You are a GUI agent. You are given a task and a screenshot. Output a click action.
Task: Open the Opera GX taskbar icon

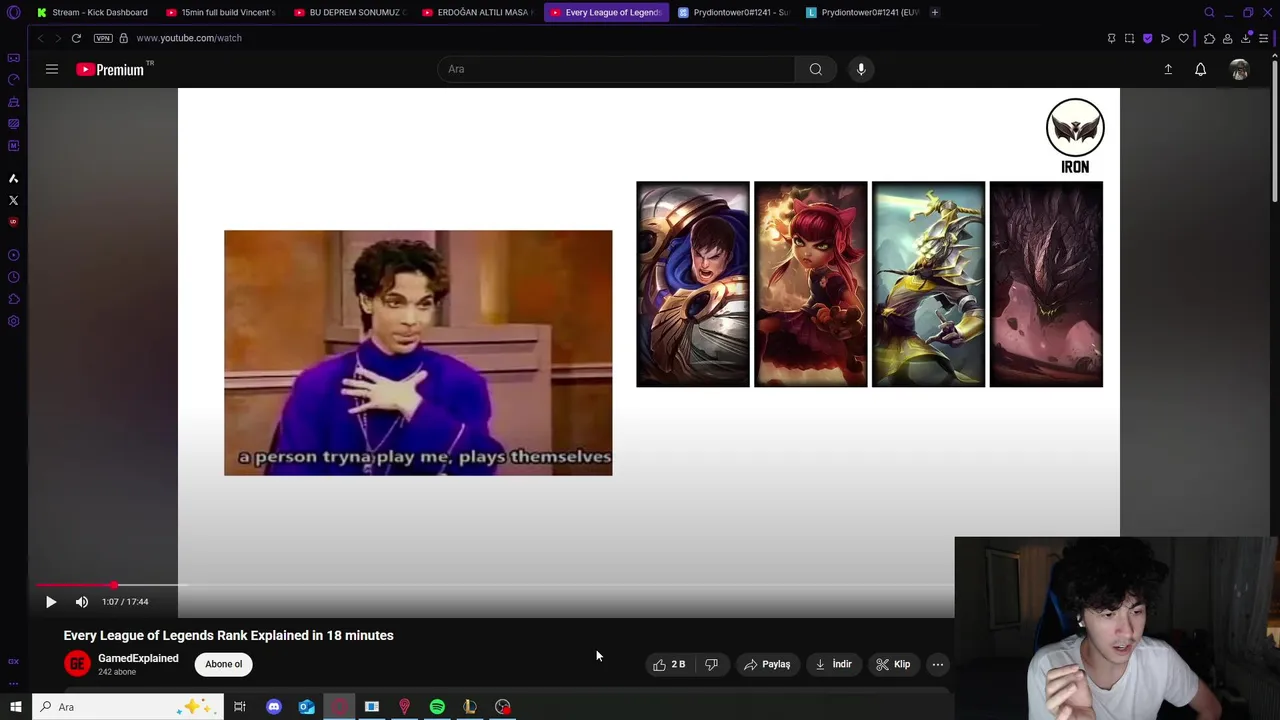pyautogui.click(x=339, y=707)
